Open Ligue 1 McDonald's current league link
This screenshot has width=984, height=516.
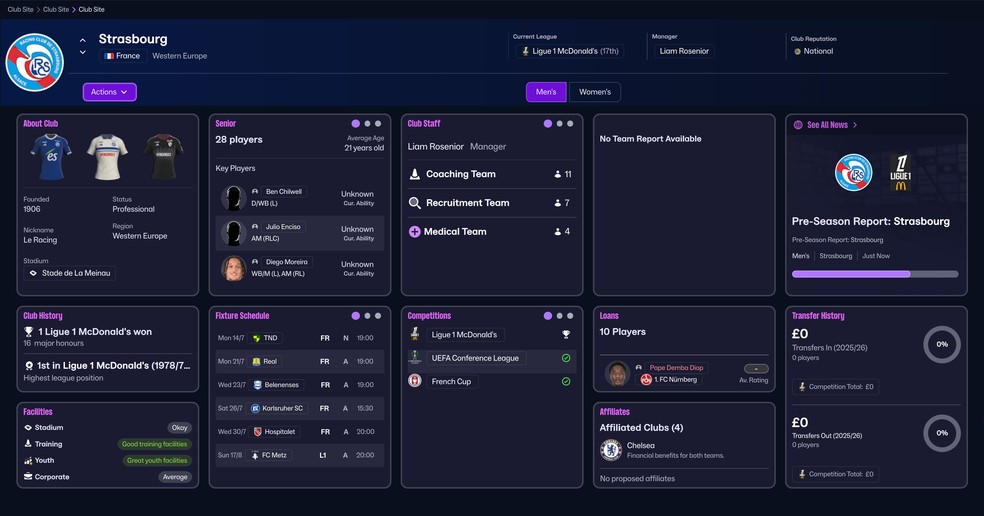[x=570, y=51]
